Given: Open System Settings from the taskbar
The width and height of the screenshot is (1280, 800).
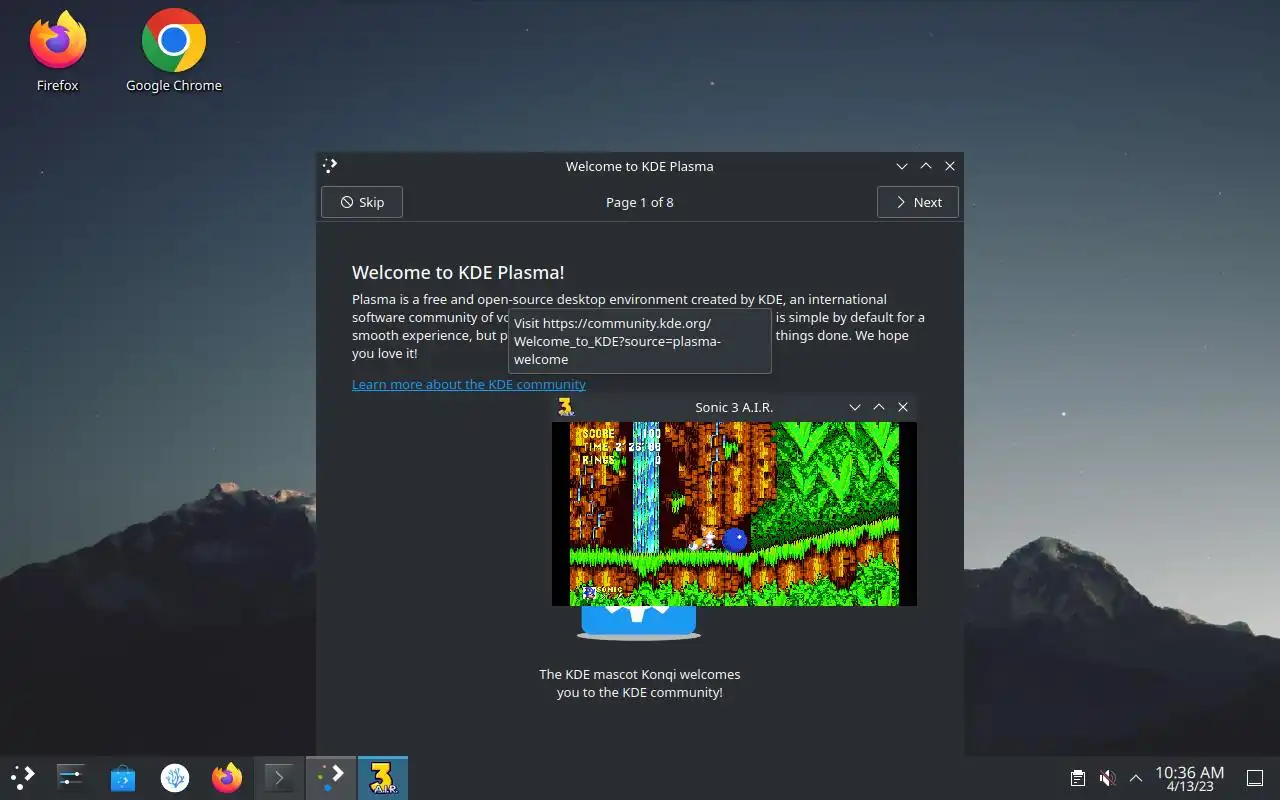Looking at the screenshot, I should 71,777.
